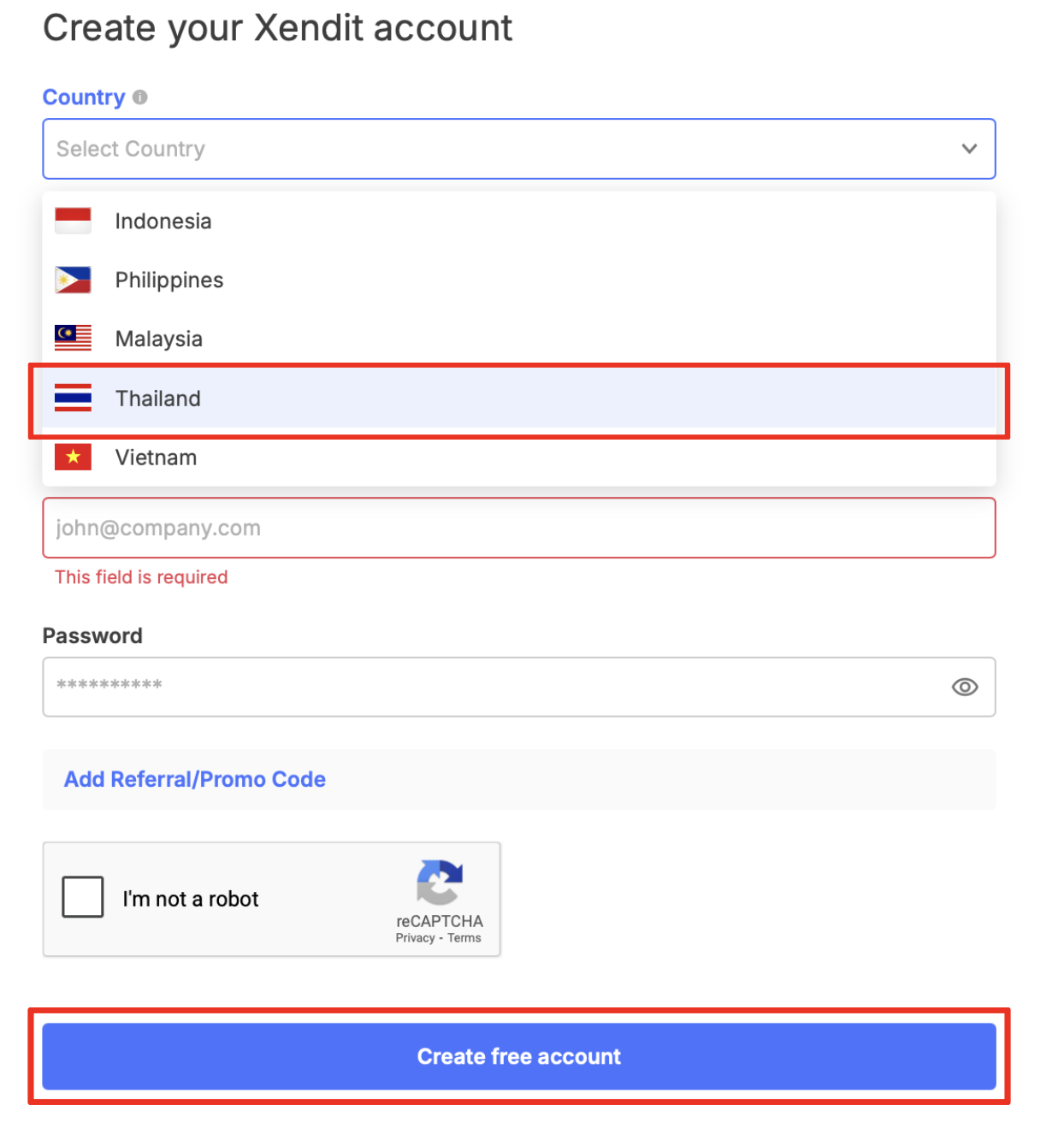The image size is (1064, 1122).
Task: Focus the email field john@company.com
Action: click(x=519, y=528)
